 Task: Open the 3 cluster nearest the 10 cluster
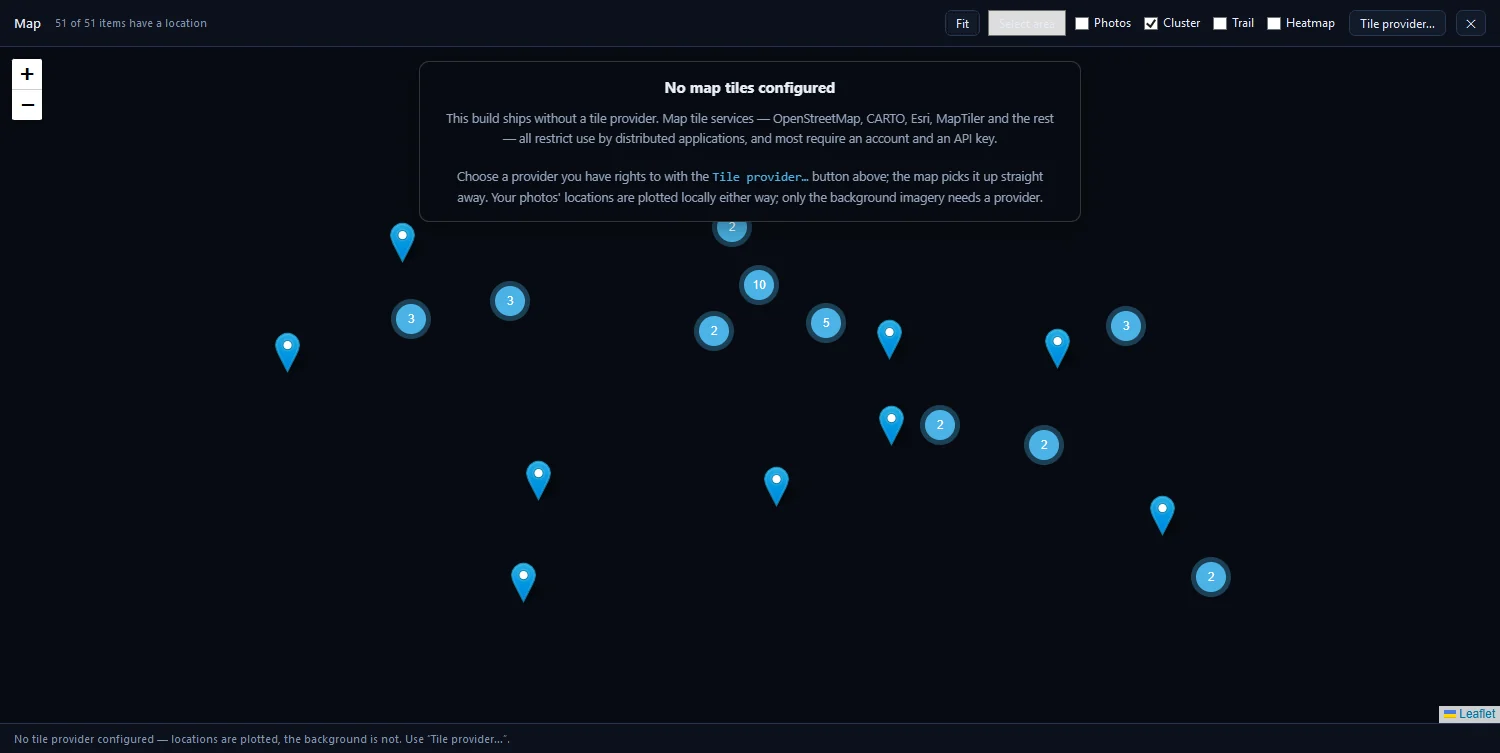coord(510,301)
